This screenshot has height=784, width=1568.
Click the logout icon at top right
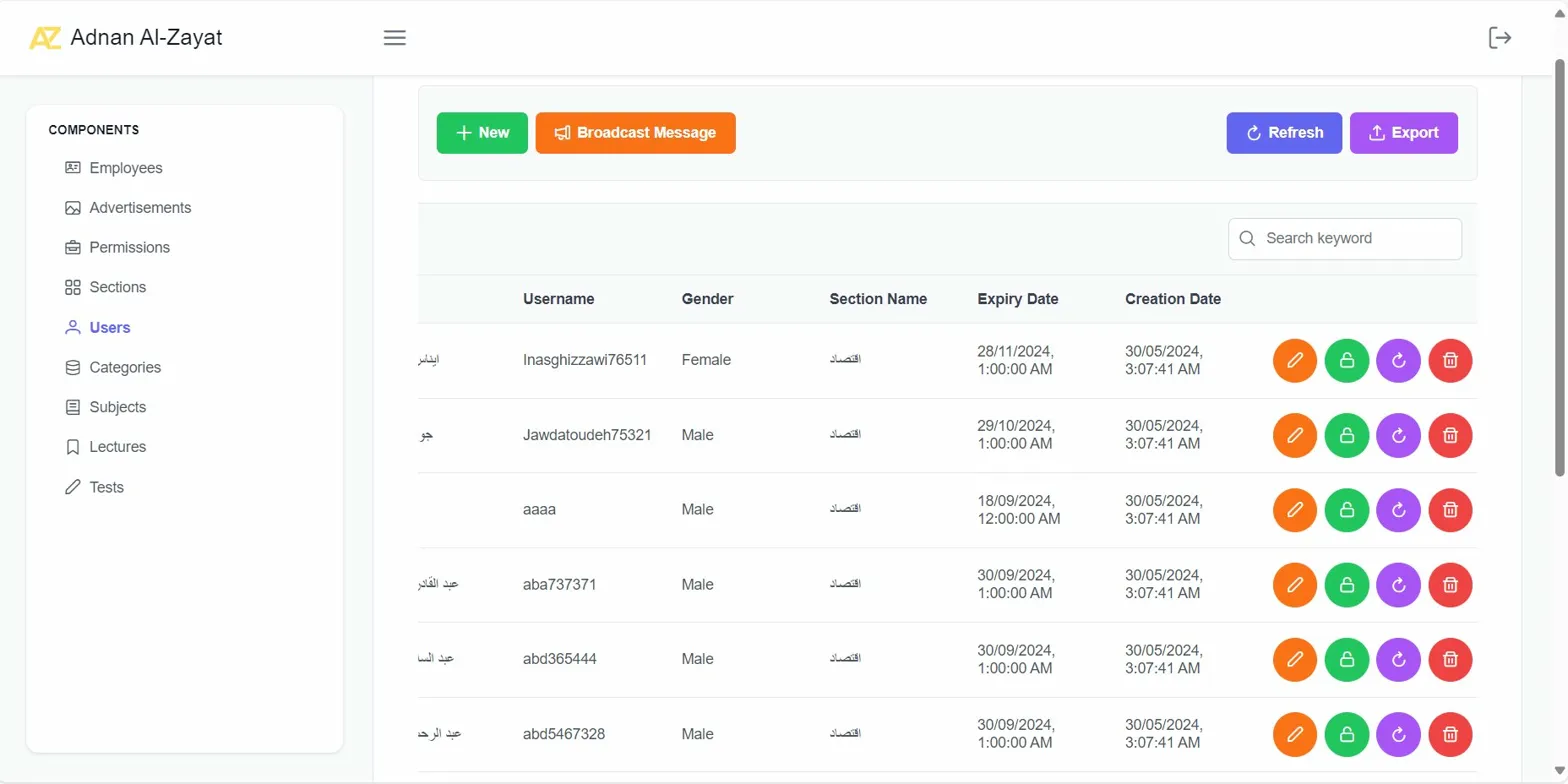tap(1499, 38)
